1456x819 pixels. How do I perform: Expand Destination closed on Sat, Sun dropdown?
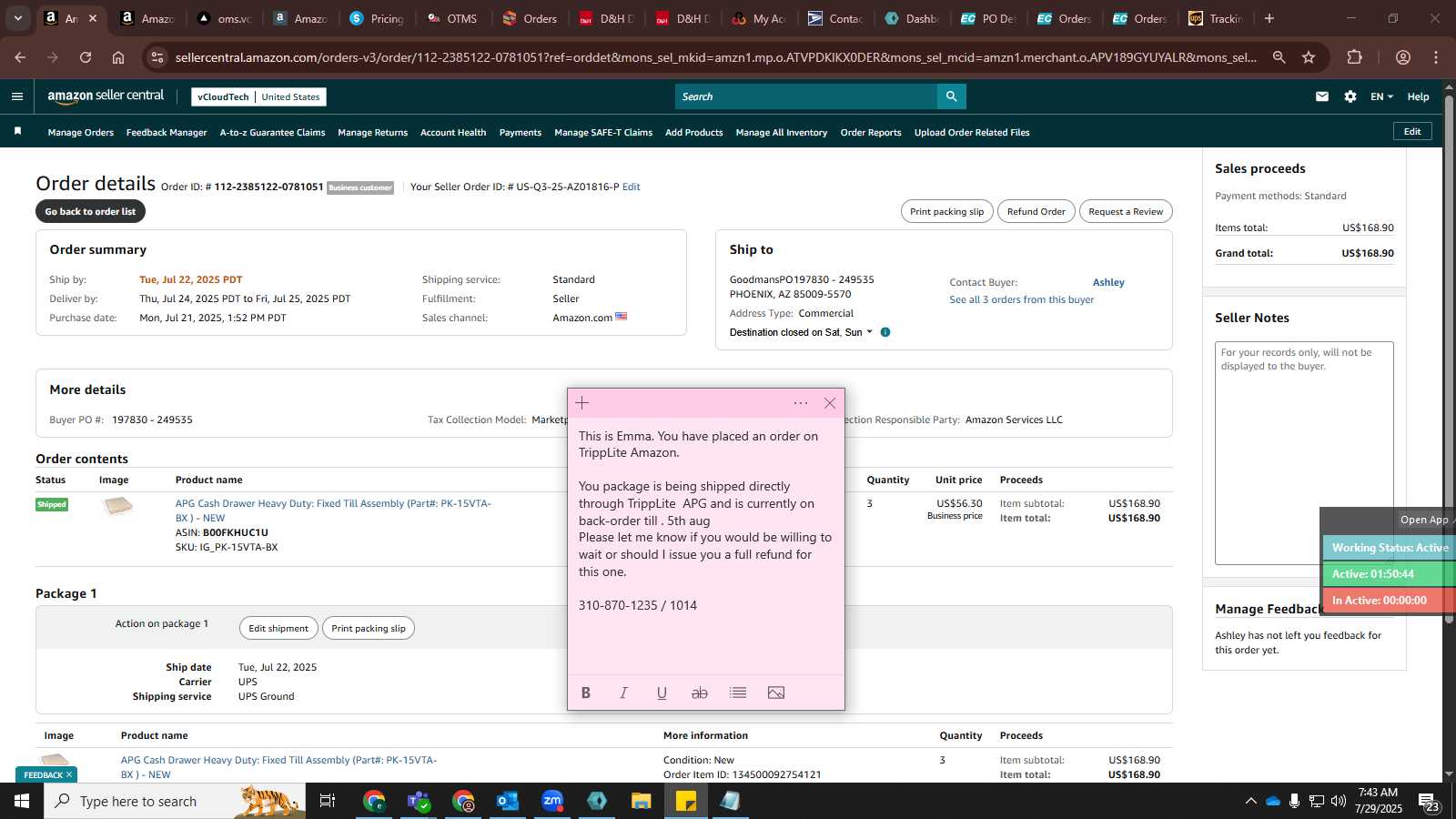click(801, 332)
